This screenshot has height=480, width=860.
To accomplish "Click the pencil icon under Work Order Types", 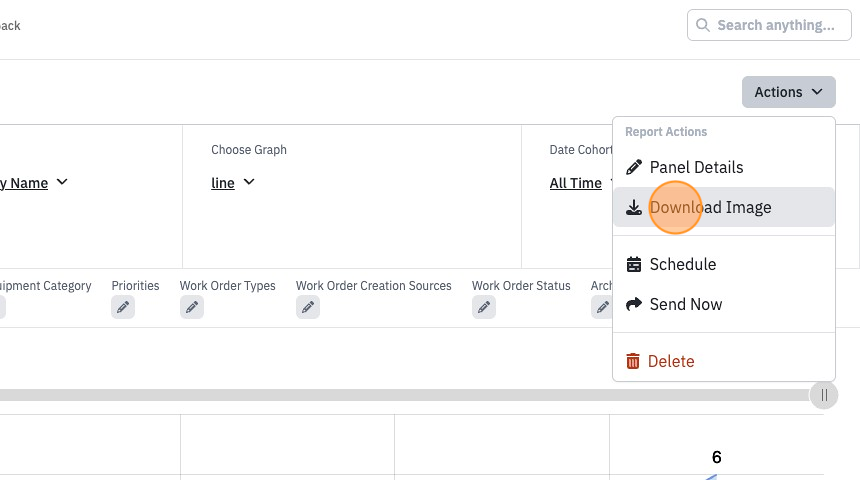I will 192,307.
